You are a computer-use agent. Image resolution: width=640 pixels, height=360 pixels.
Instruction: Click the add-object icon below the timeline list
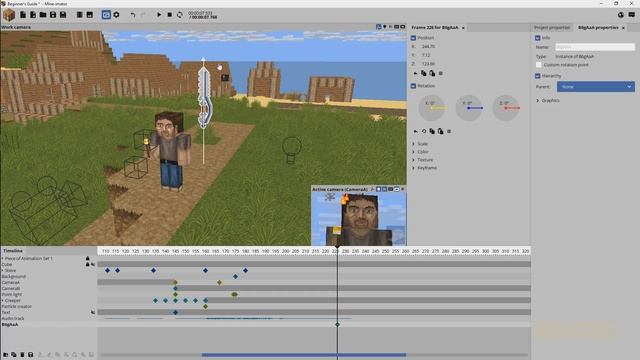click(5, 355)
